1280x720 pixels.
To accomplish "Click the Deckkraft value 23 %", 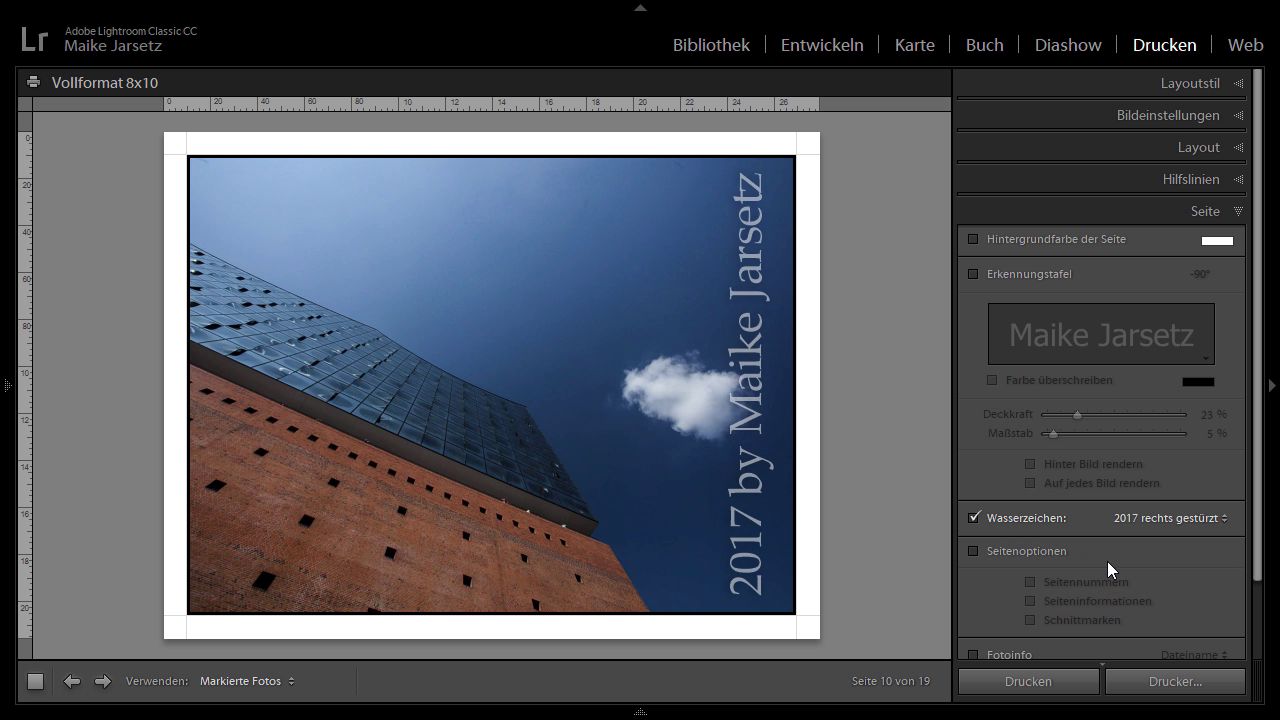I will (x=1213, y=414).
